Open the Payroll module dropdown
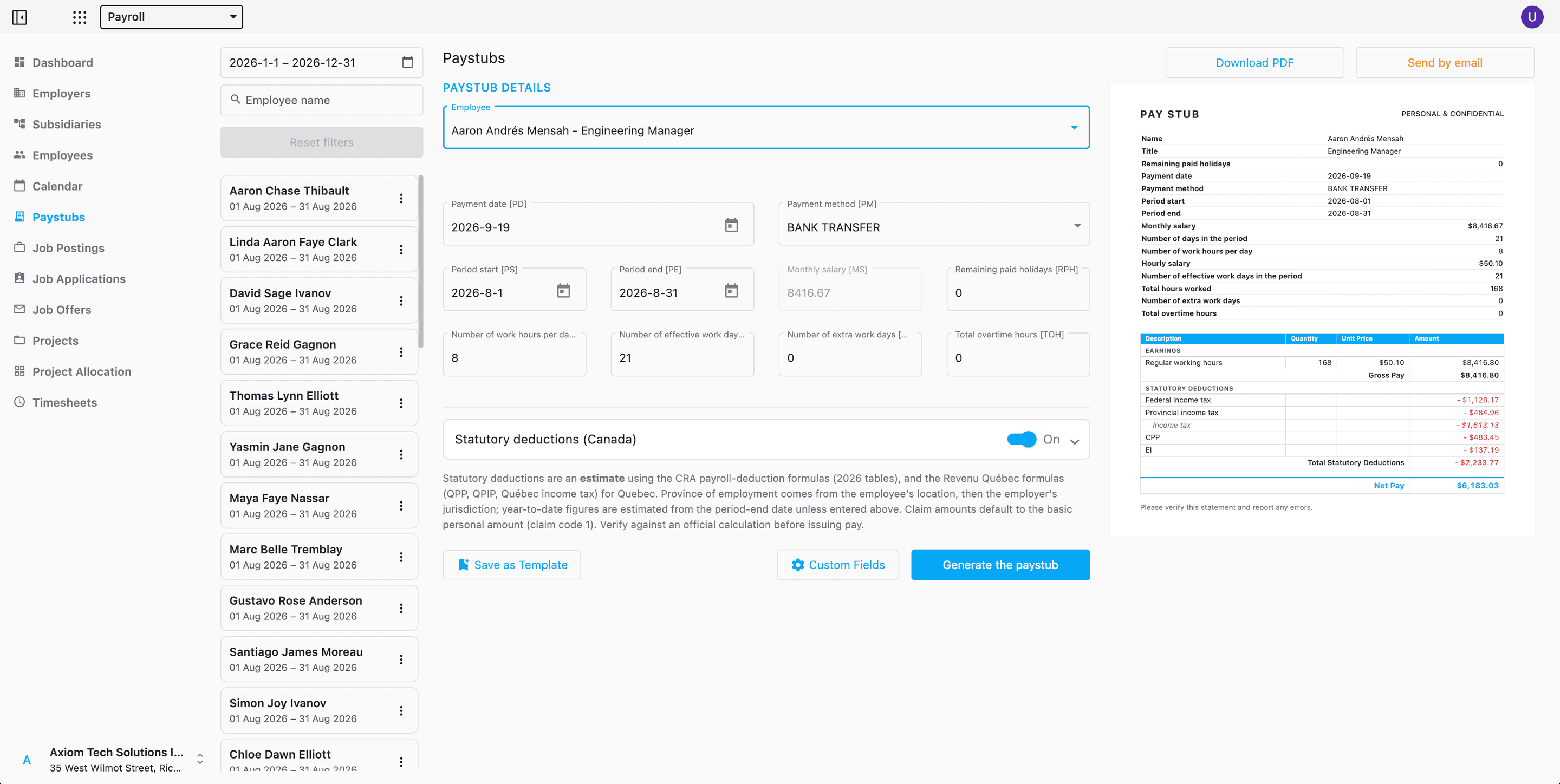 pyautogui.click(x=171, y=17)
